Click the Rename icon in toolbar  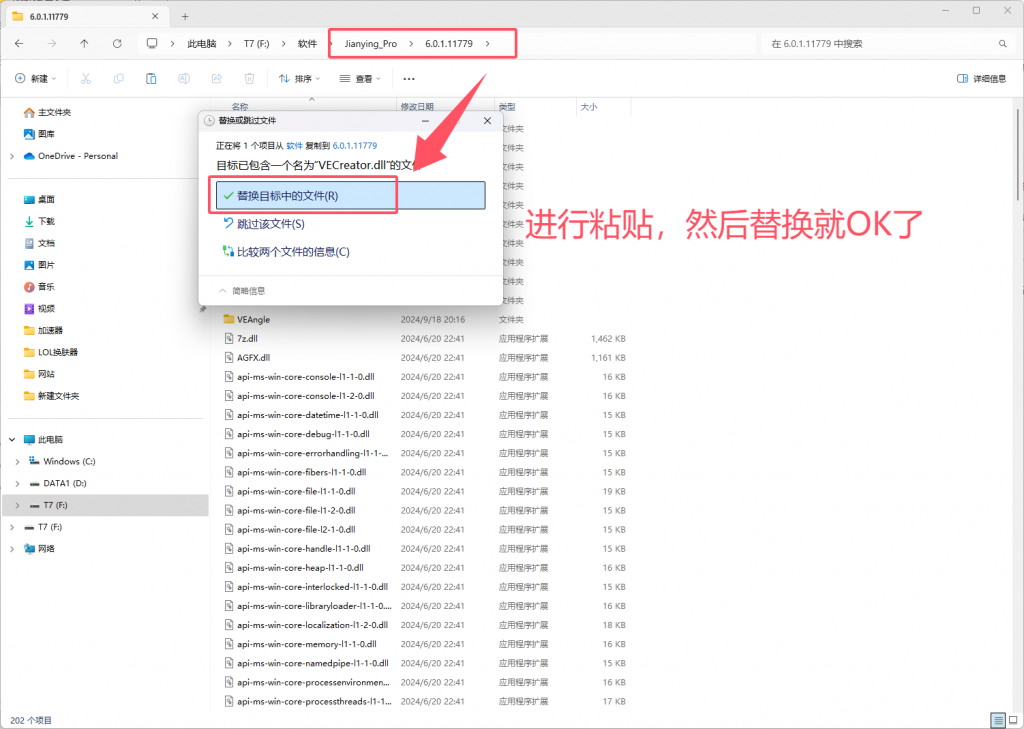click(184, 78)
